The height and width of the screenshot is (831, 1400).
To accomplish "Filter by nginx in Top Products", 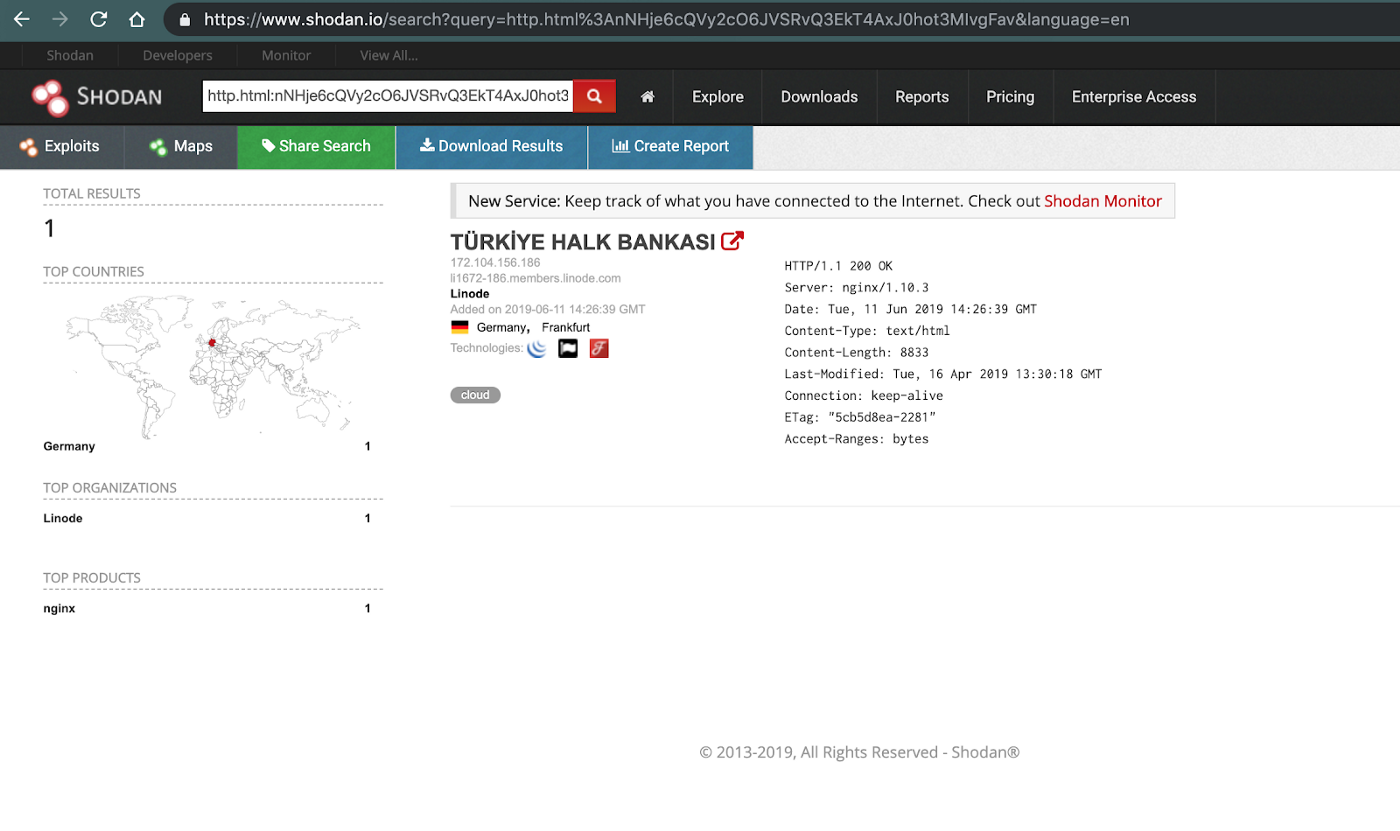I will coord(59,608).
